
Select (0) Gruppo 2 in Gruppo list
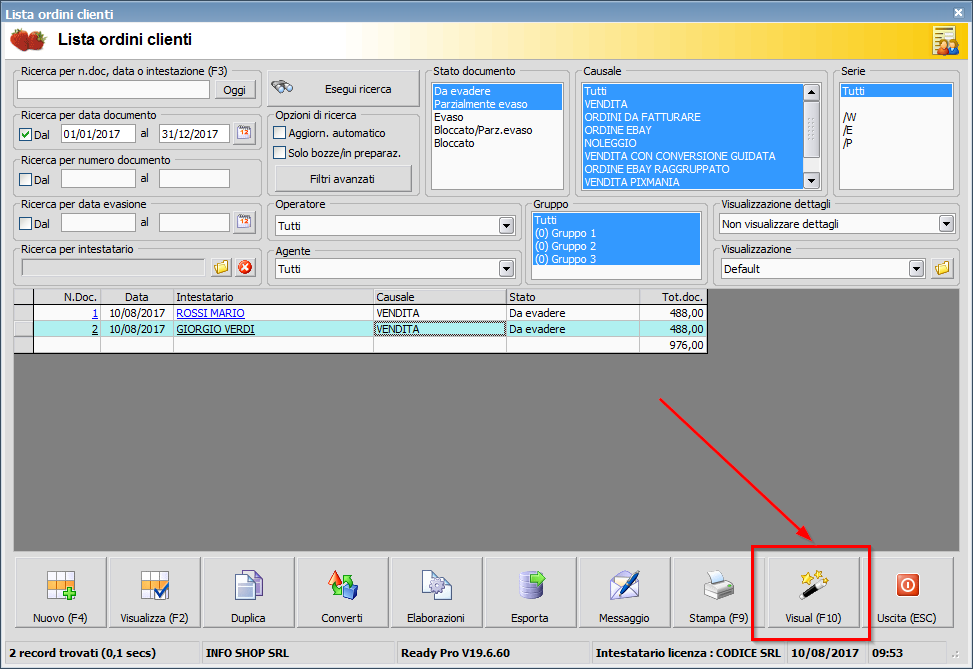pos(616,246)
